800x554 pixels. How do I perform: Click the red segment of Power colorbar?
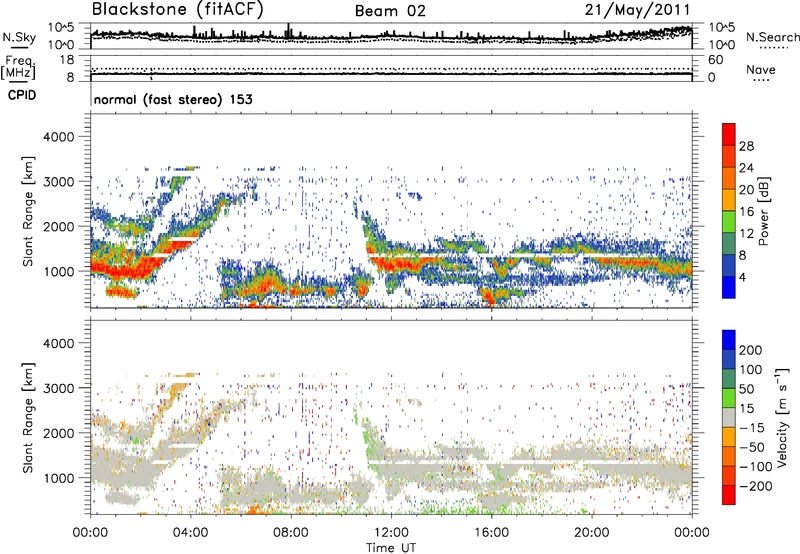coord(729,134)
